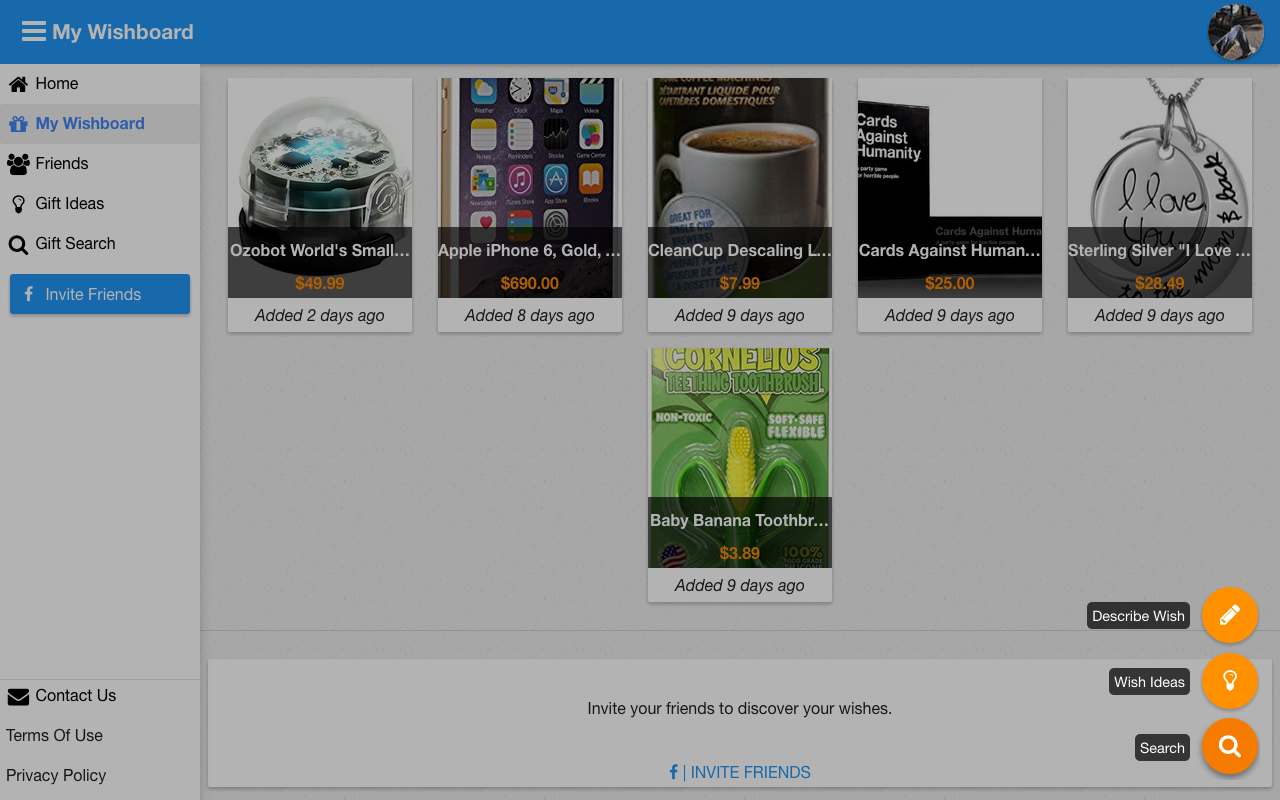This screenshot has height=800, width=1280.
Task: Click Facebook icon beside bottom INVITE FRIENDS link
Action: coord(674,772)
